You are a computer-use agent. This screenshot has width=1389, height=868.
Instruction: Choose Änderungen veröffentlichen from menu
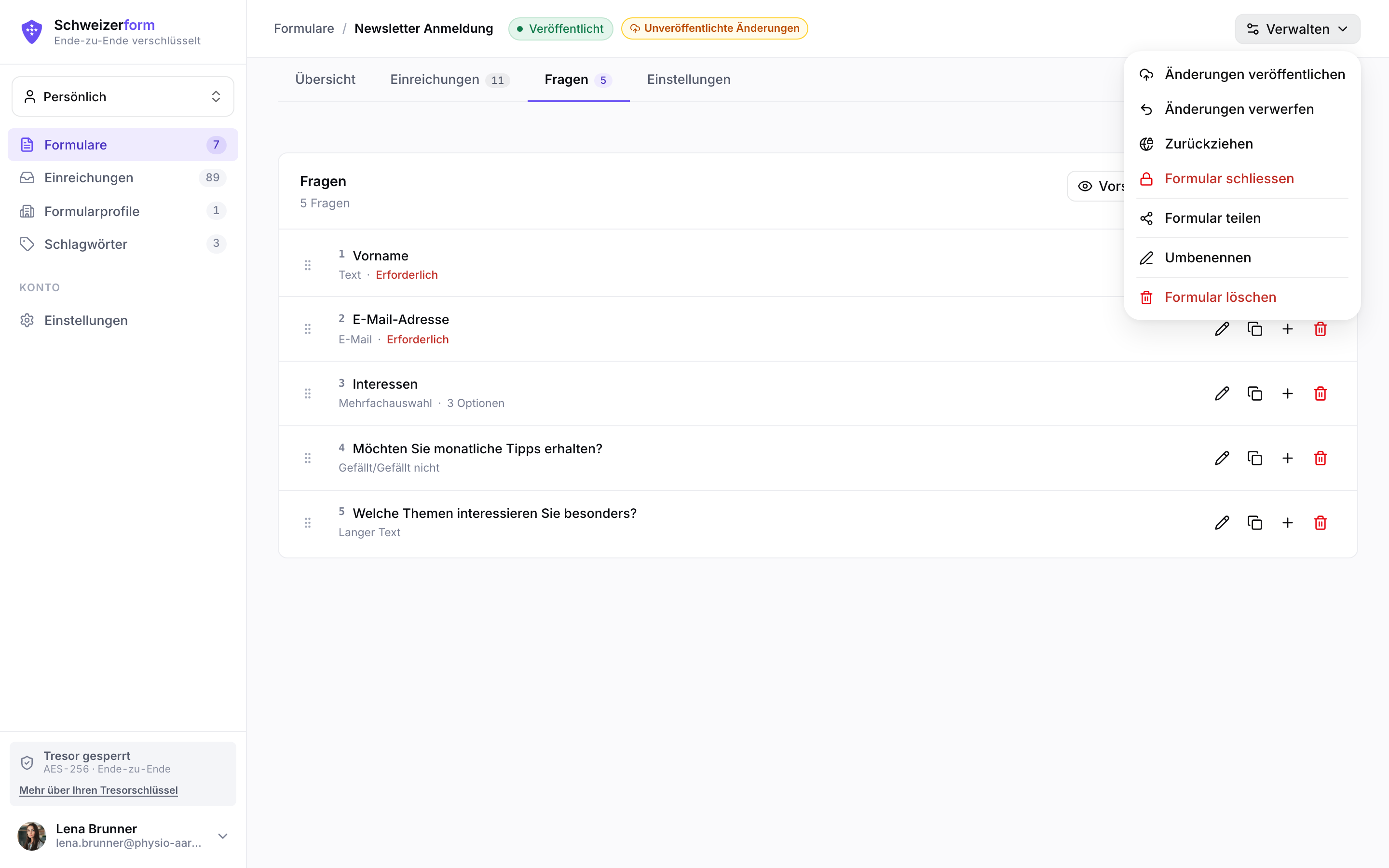click(x=1242, y=74)
